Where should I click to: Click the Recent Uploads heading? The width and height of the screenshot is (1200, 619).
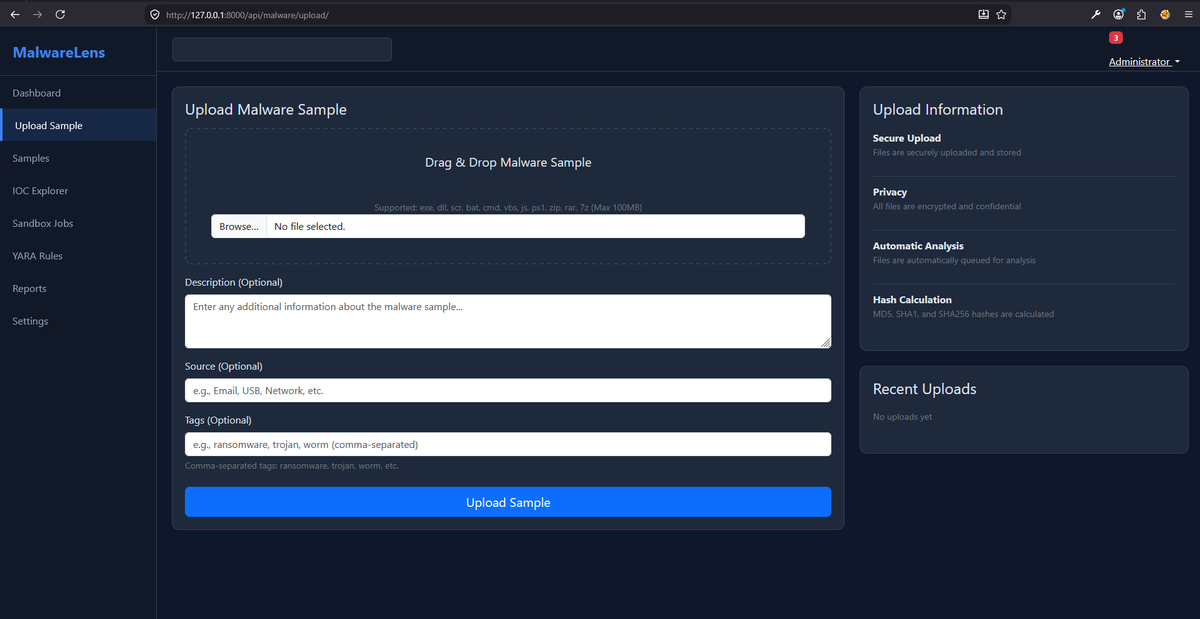pyautogui.click(x=924, y=389)
